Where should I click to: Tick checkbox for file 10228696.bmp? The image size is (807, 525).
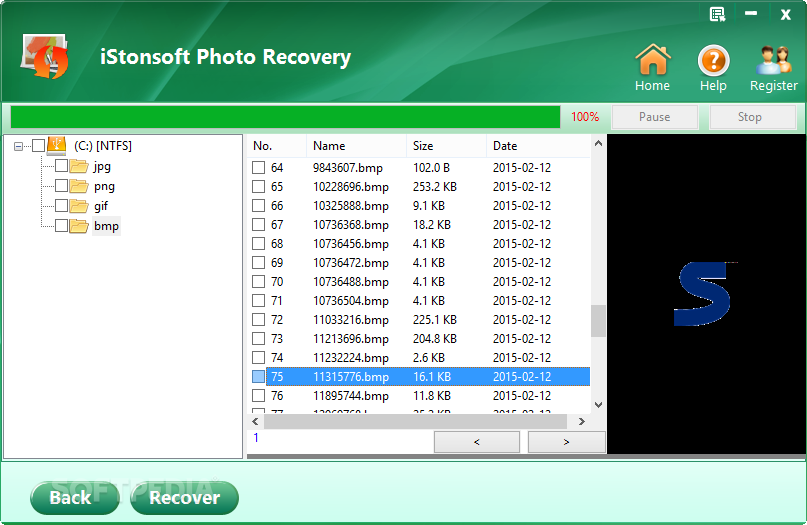pyautogui.click(x=258, y=186)
